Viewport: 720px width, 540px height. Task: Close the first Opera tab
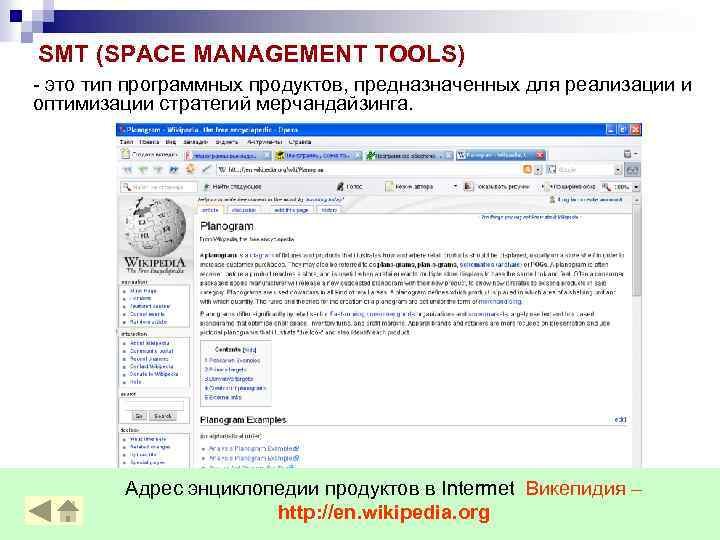266,156
